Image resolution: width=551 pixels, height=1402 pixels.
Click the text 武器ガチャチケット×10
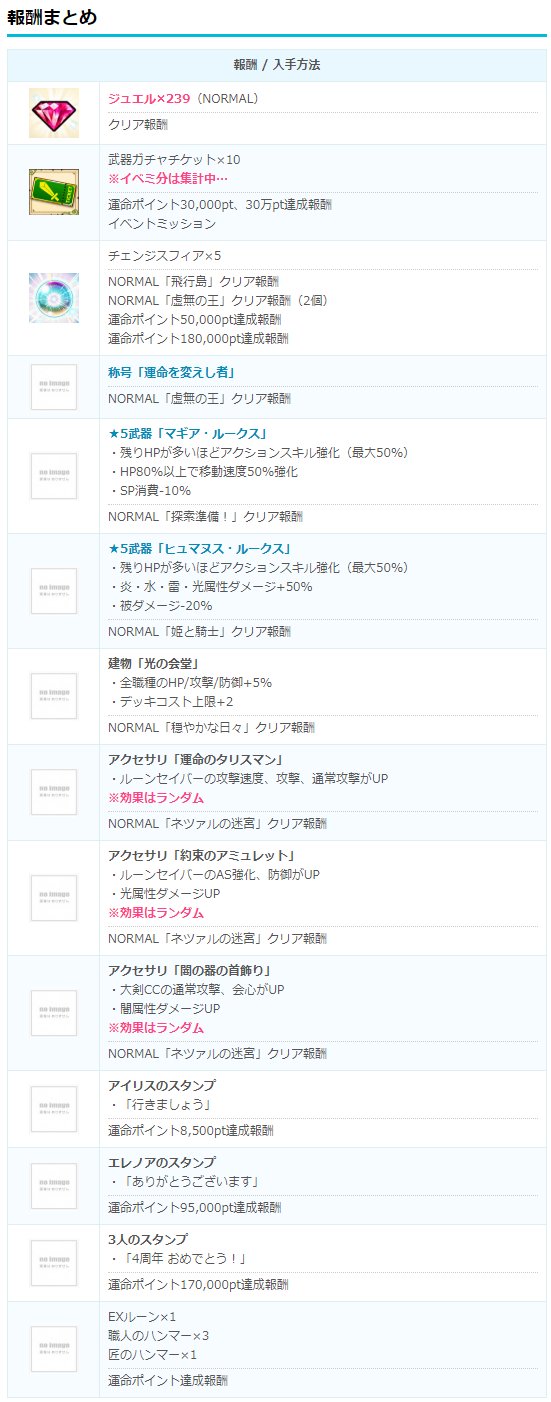(x=174, y=160)
